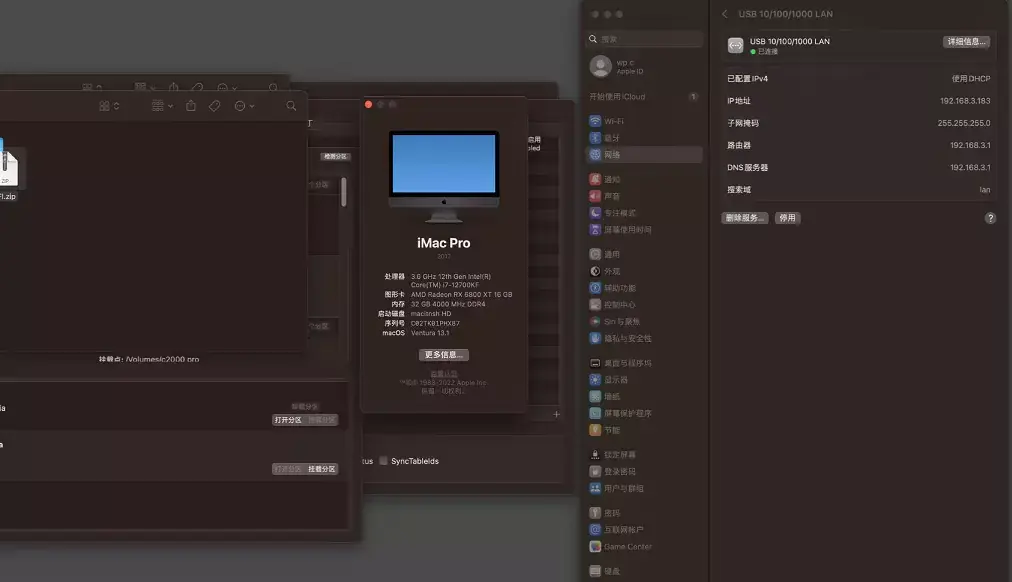The height and width of the screenshot is (582, 1012).
Task: Click the 删除服务… button
Action: pyautogui.click(x=745, y=218)
